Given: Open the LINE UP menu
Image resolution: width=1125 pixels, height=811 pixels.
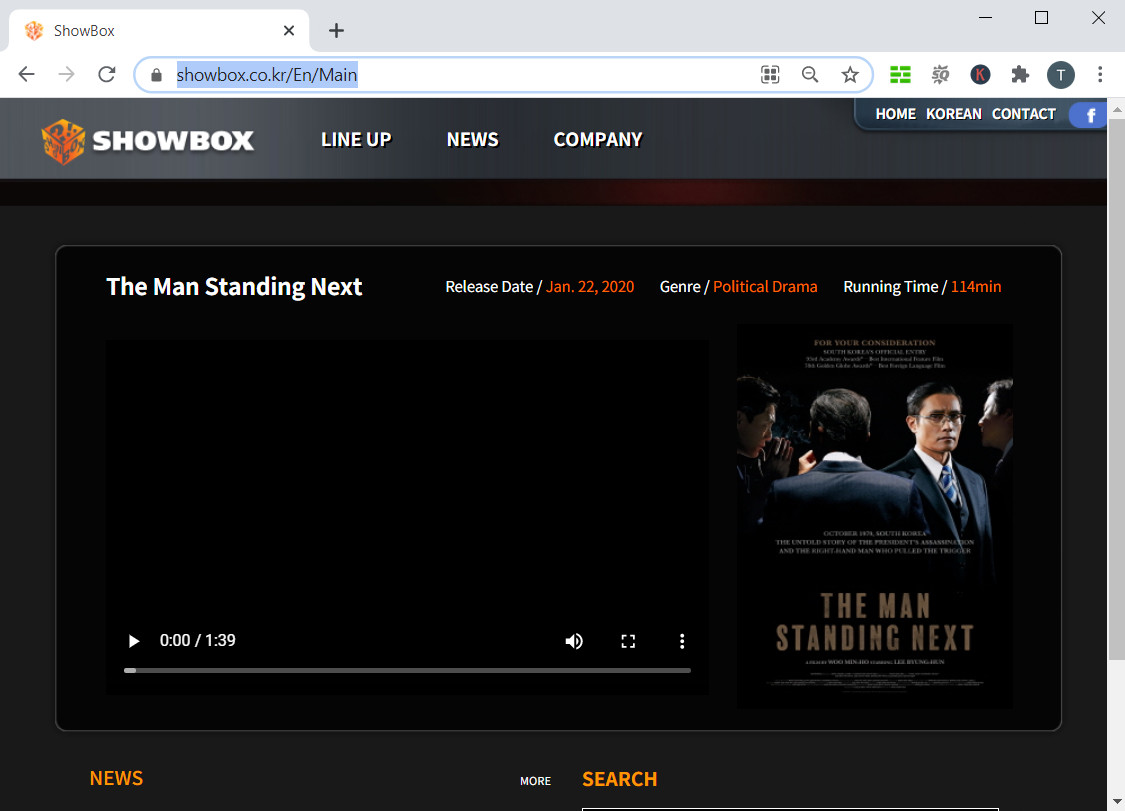Looking at the screenshot, I should coord(356,139).
